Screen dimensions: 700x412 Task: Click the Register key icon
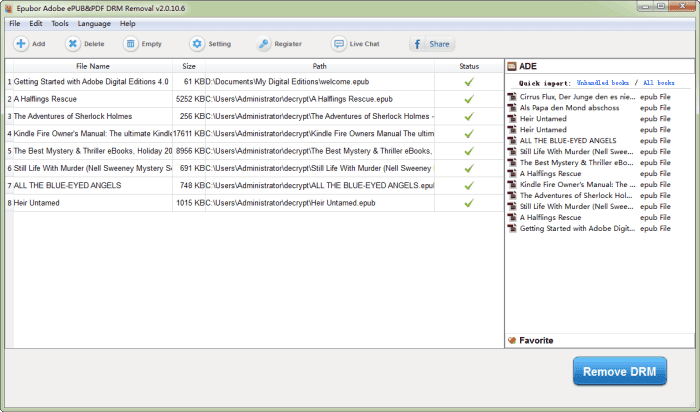point(263,44)
